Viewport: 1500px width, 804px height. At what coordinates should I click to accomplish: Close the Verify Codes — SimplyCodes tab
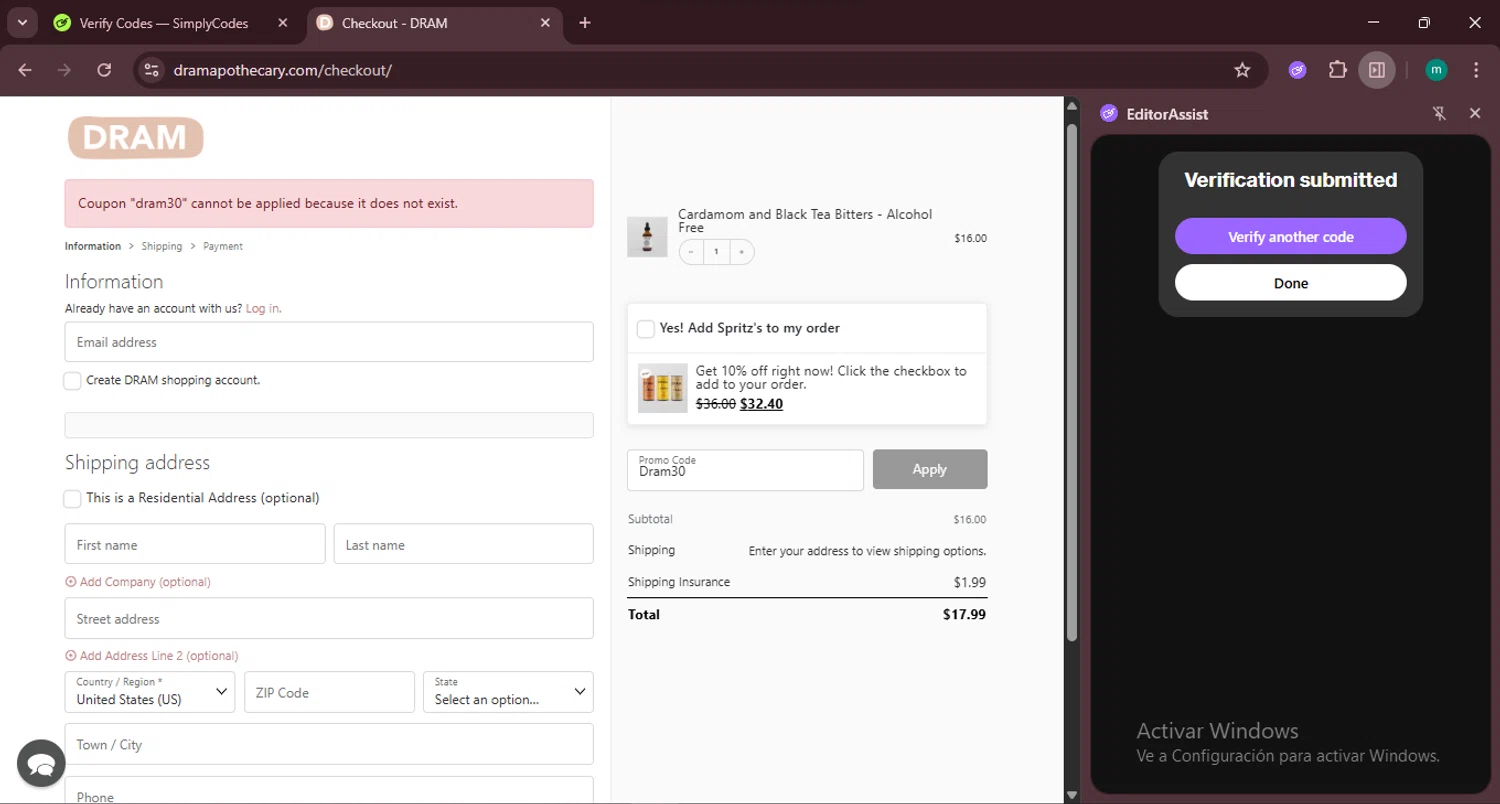point(283,23)
